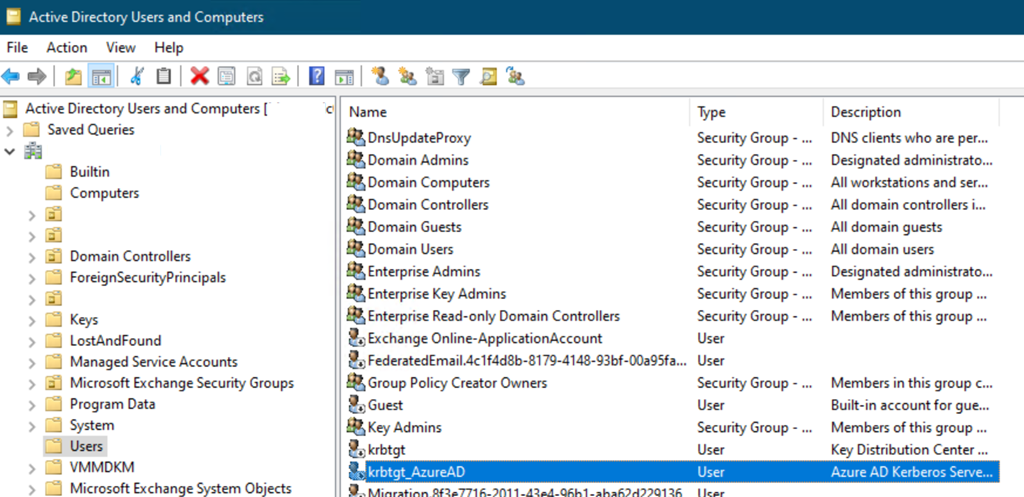
Task: Select the Managed Service Accounts container
Action: click(153, 362)
